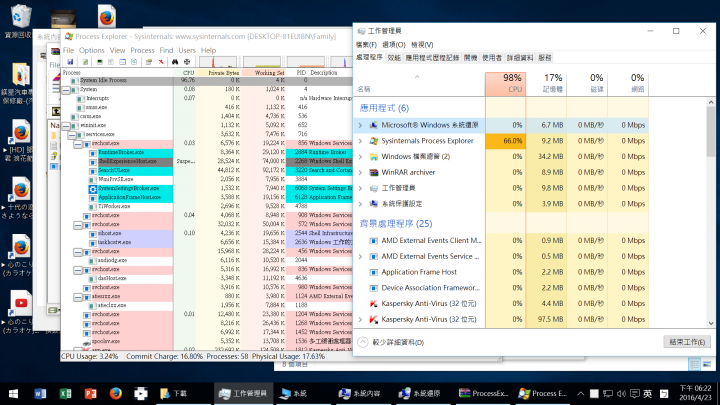Collapse Task Manager with 較少詳細資料 toggle

pos(391,342)
